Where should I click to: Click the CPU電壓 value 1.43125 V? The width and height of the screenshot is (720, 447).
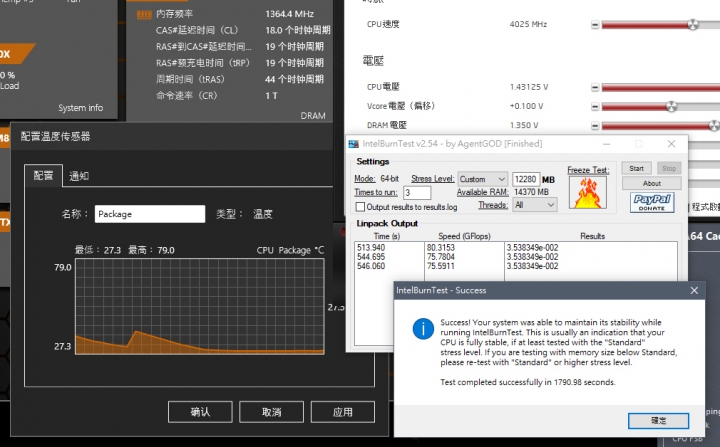(x=529, y=87)
